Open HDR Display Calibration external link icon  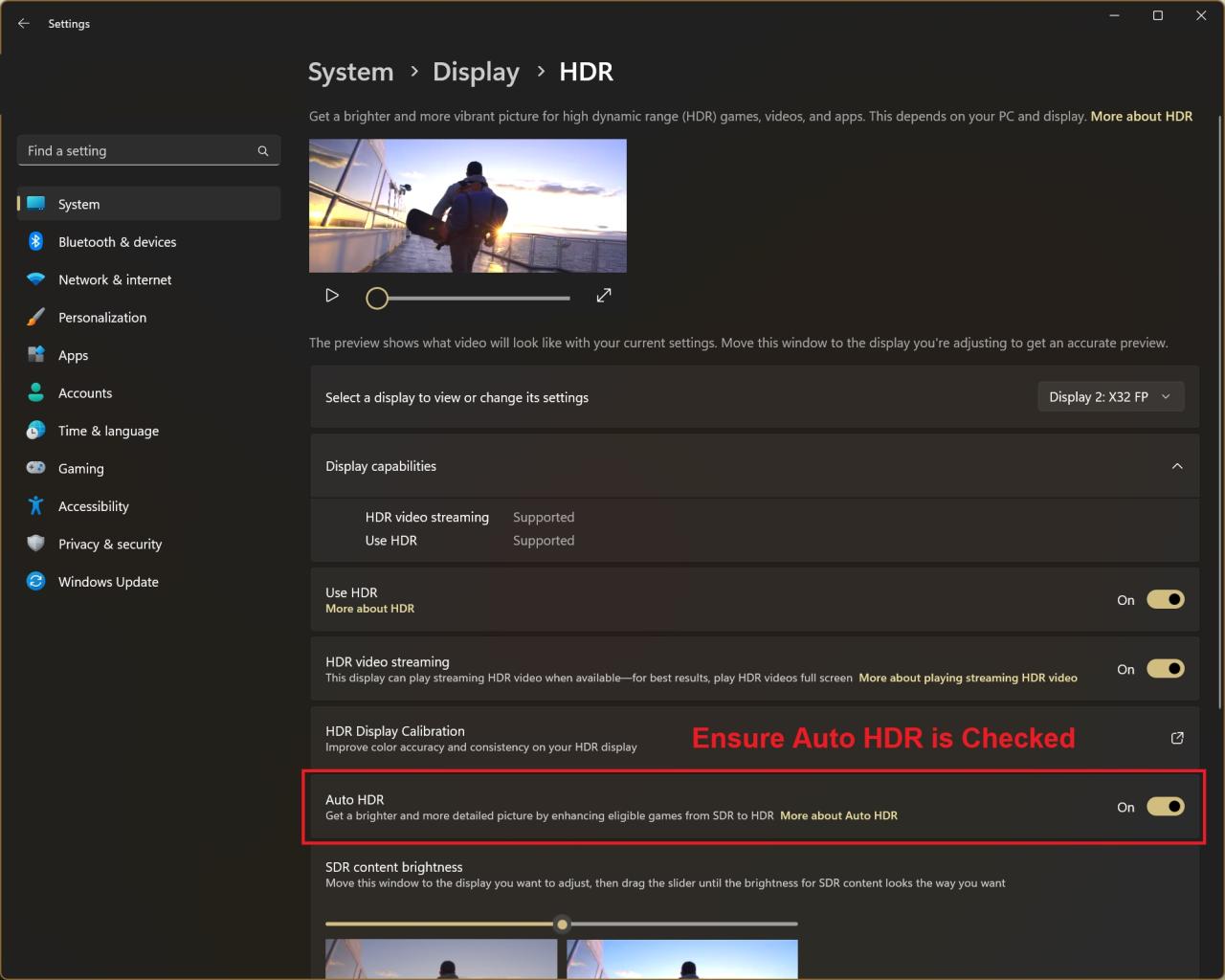(1177, 738)
